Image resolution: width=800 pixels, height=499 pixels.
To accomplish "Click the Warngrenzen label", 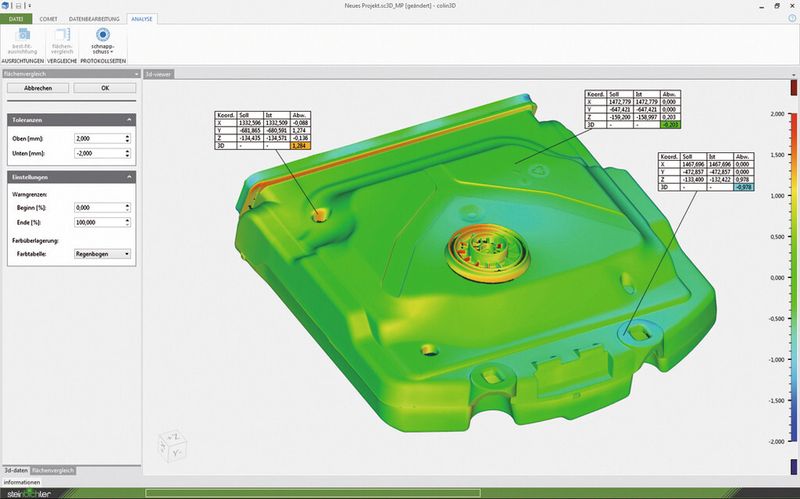I will click(29, 195).
